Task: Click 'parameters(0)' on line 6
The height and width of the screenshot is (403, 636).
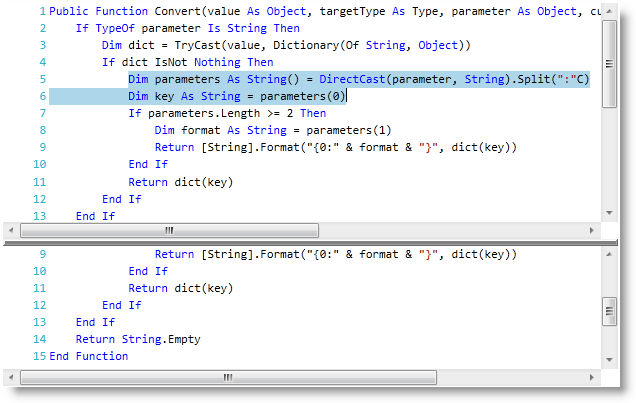Action: [303, 96]
